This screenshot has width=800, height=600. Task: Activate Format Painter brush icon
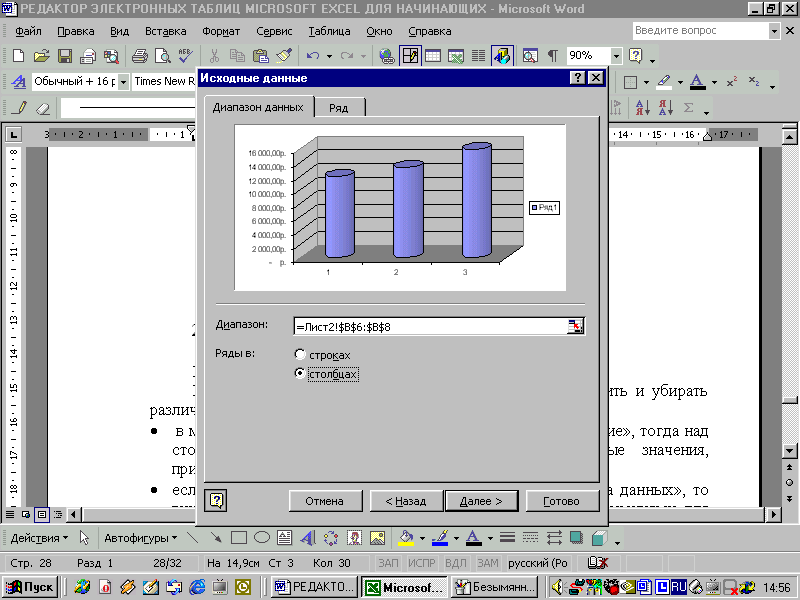[x=284, y=56]
